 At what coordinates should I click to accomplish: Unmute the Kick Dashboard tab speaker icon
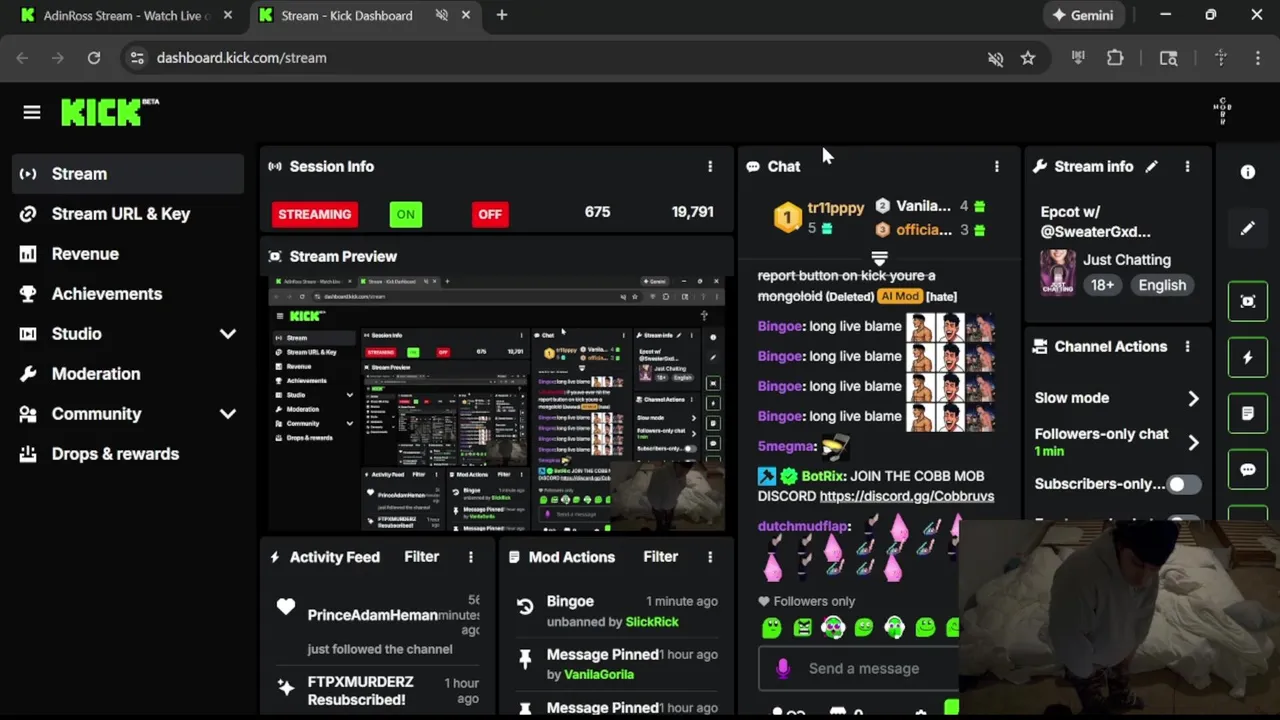point(441,15)
